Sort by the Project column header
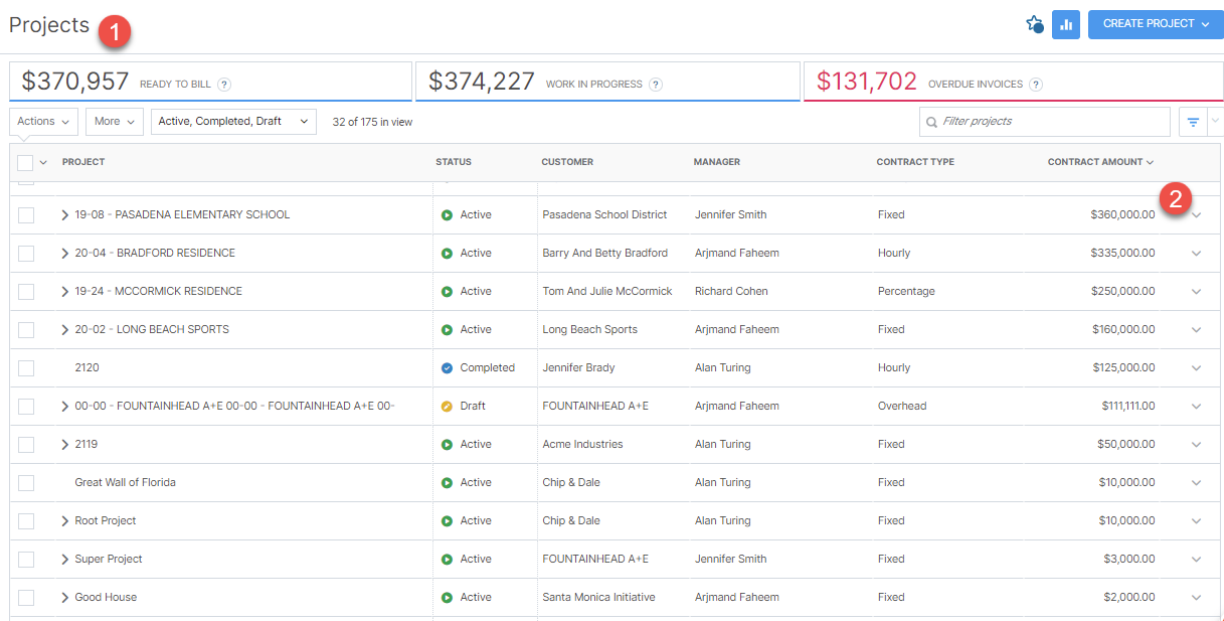1224x621 pixels. pos(83,162)
